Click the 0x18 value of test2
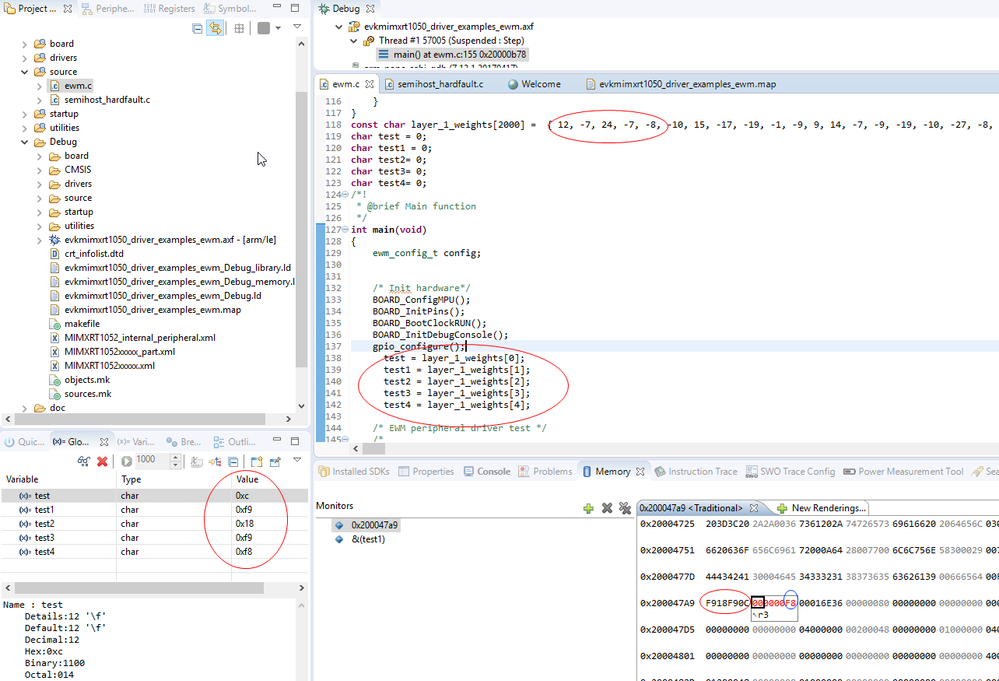 [x=244, y=524]
